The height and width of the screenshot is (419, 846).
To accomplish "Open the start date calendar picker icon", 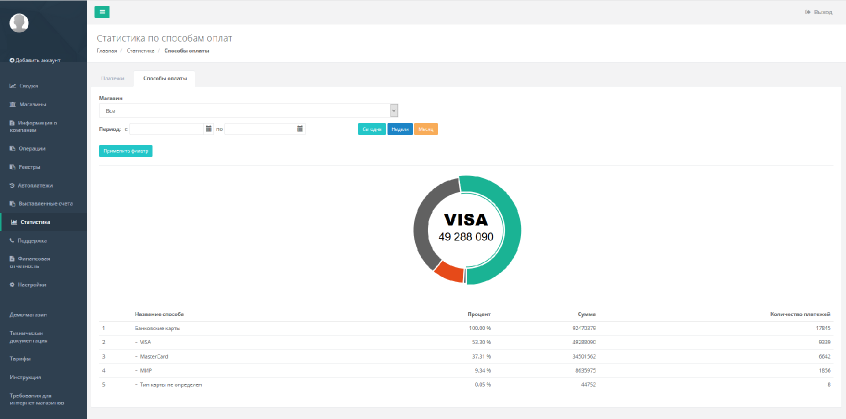I will [x=209, y=129].
